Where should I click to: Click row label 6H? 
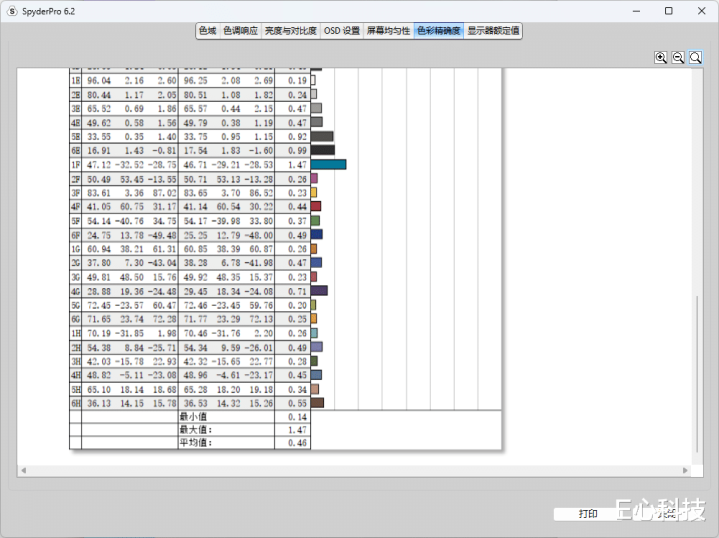point(76,403)
